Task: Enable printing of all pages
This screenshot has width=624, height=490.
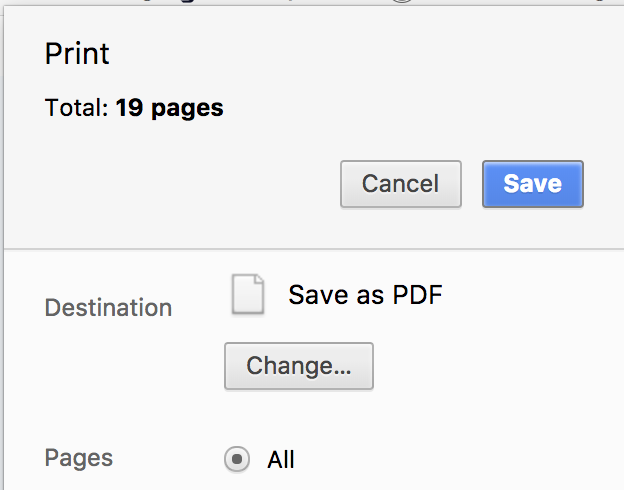Action: [237, 459]
